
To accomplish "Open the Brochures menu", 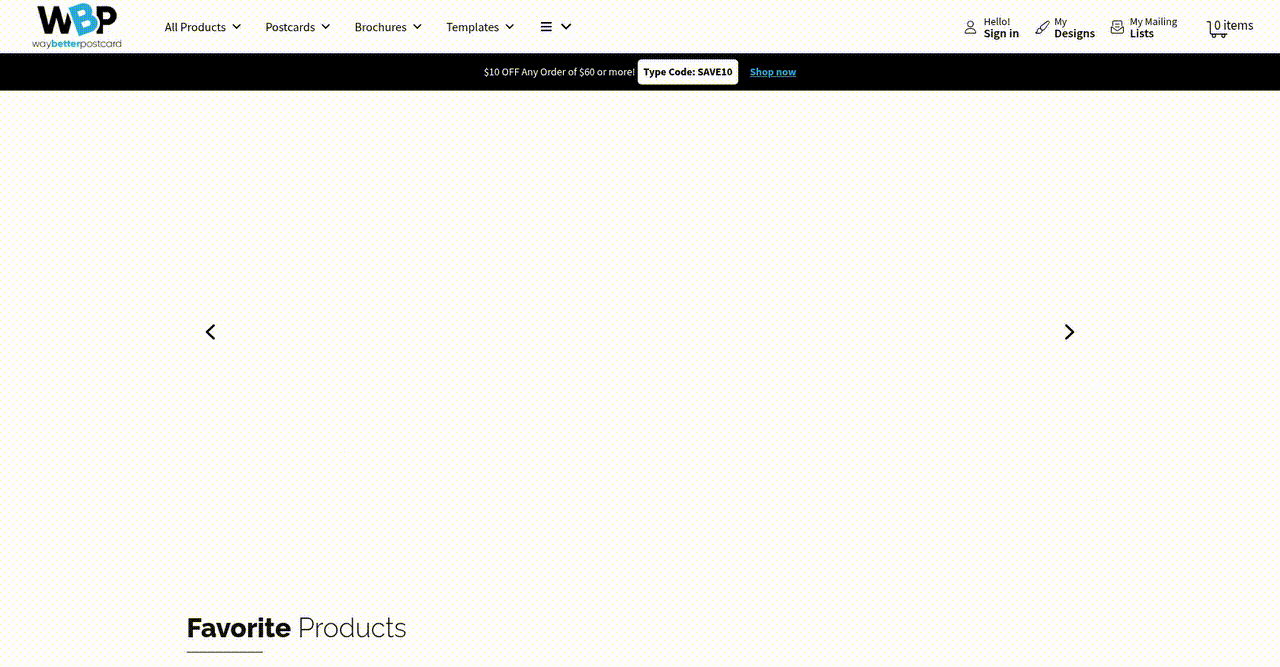I will [380, 27].
